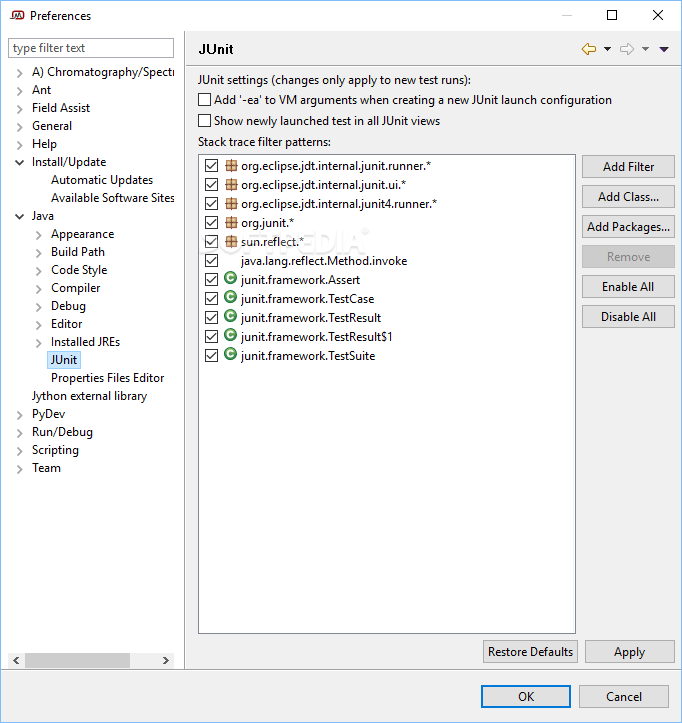Expand the Run/Debug node

(19, 433)
